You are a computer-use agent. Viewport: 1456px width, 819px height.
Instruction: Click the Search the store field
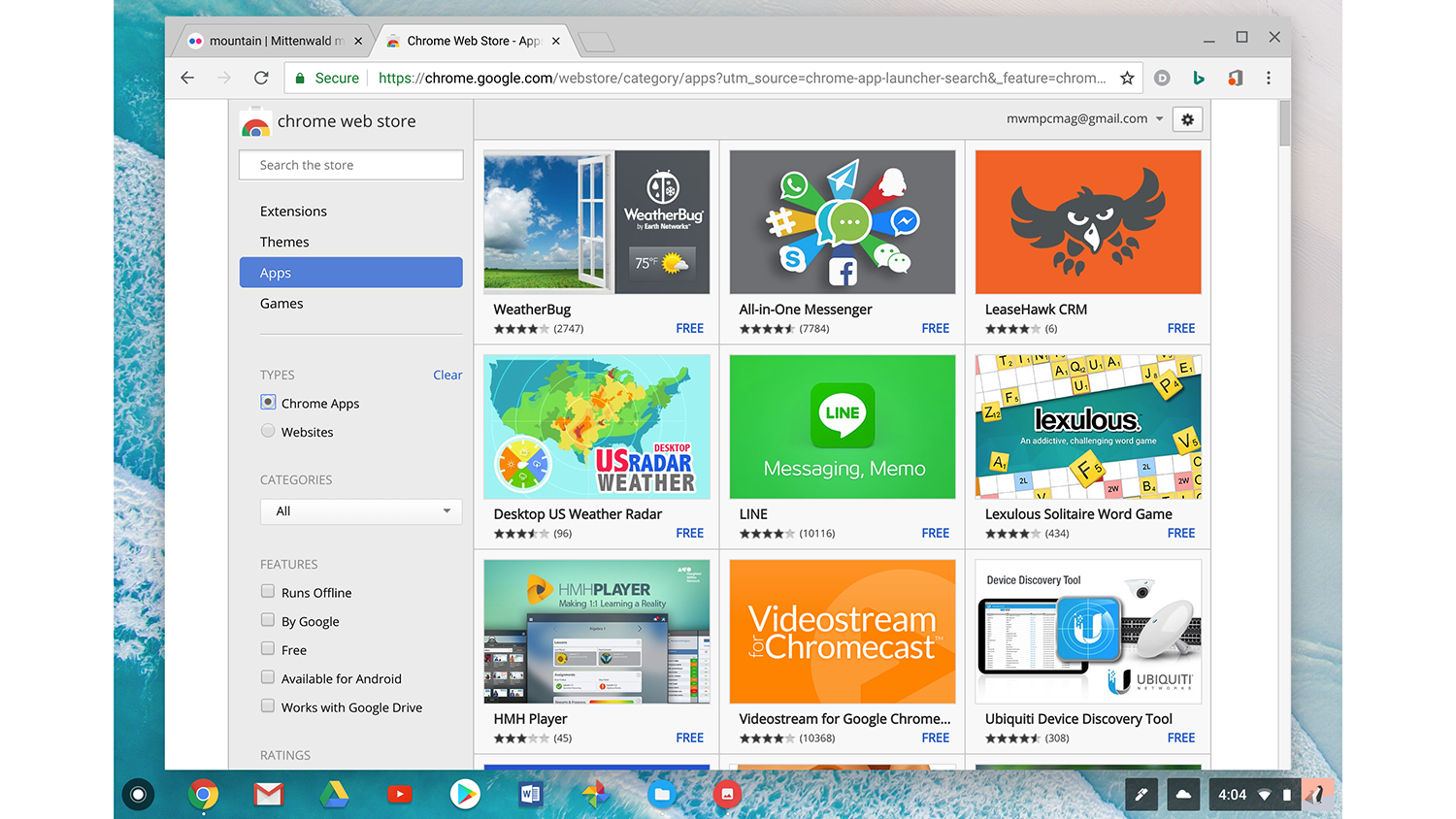(x=350, y=164)
